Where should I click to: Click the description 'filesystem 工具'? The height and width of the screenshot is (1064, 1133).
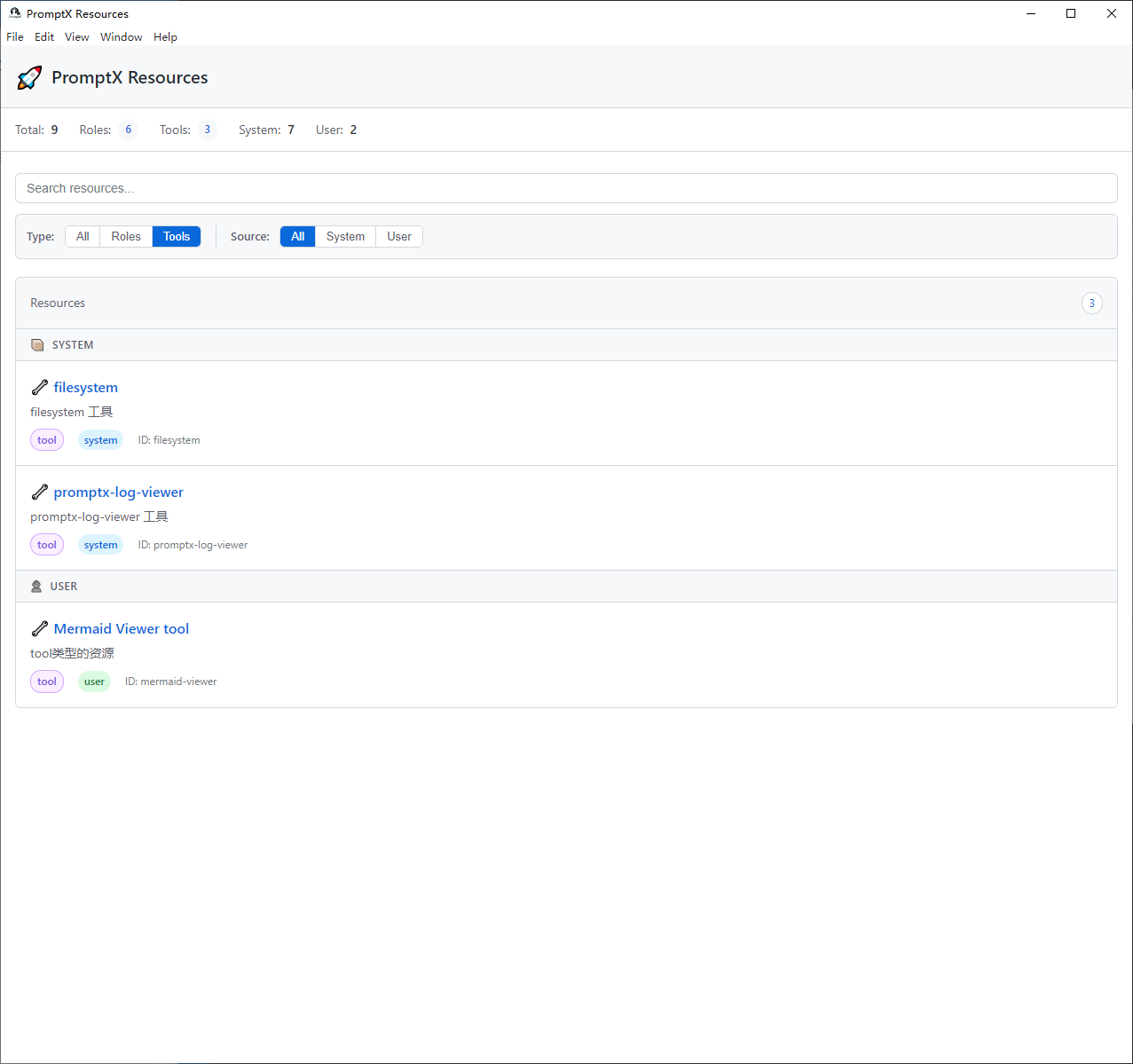72,413
